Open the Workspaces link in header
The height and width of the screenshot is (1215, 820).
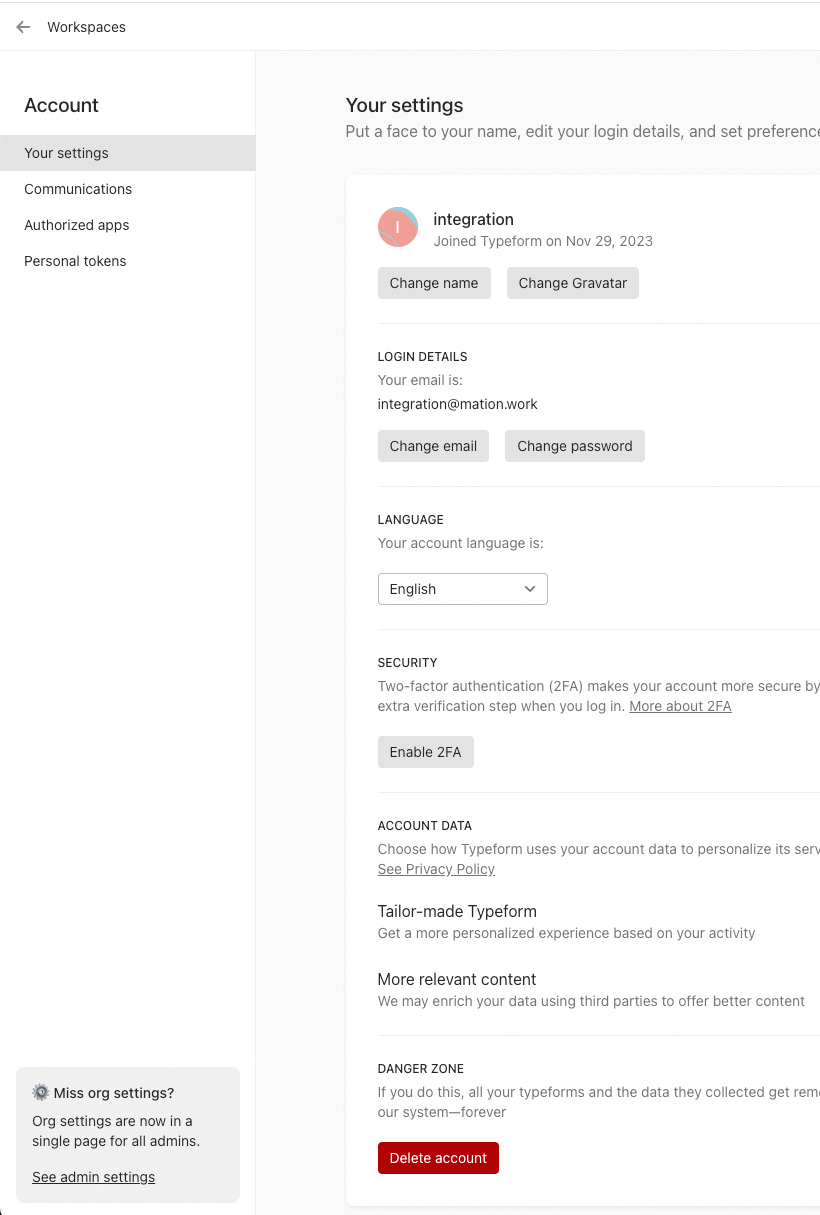[86, 27]
